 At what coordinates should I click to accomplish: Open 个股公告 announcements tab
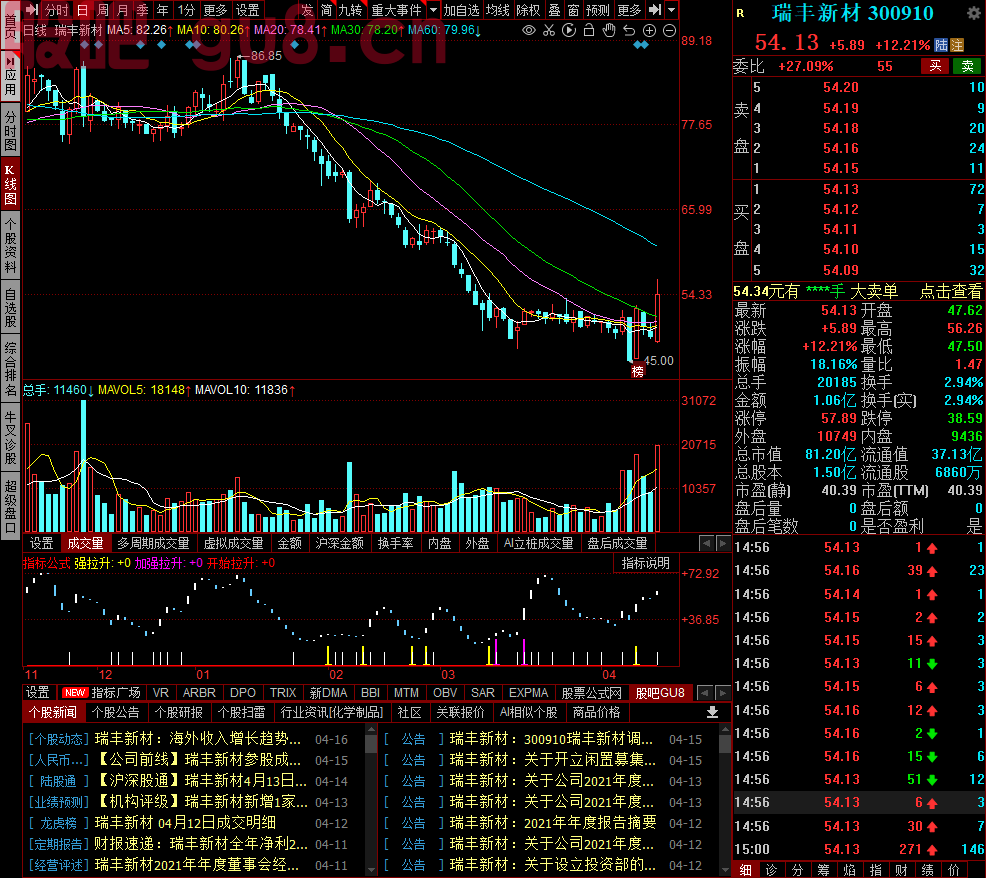click(116, 712)
